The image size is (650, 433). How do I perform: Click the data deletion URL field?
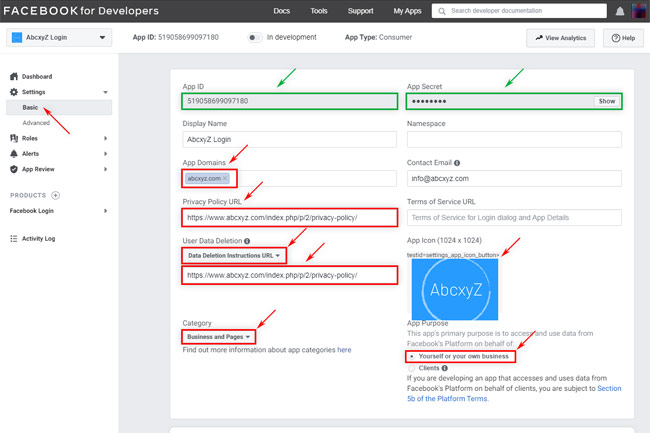click(289, 275)
